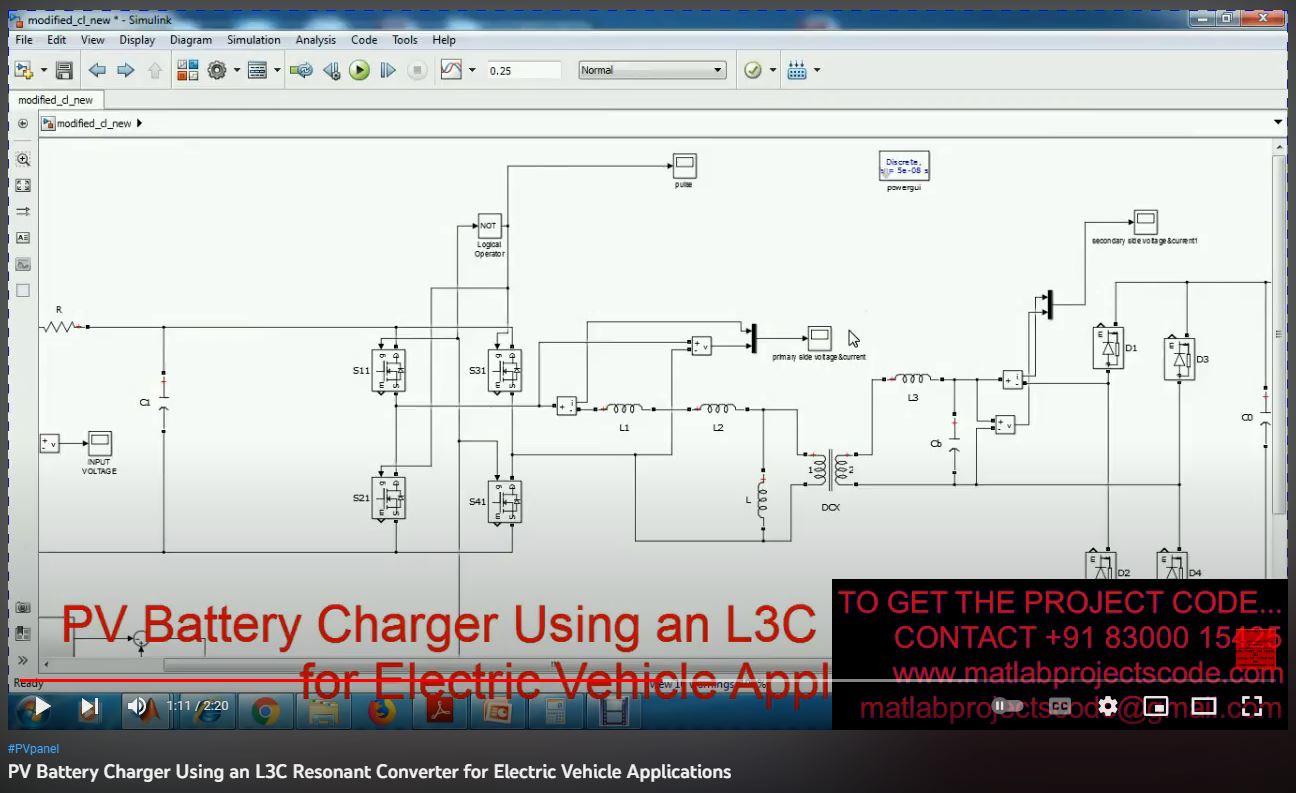Click the Zoom tool in left palette
The image size is (1296, 793).
pyautogui.click(x=23, y=159)
